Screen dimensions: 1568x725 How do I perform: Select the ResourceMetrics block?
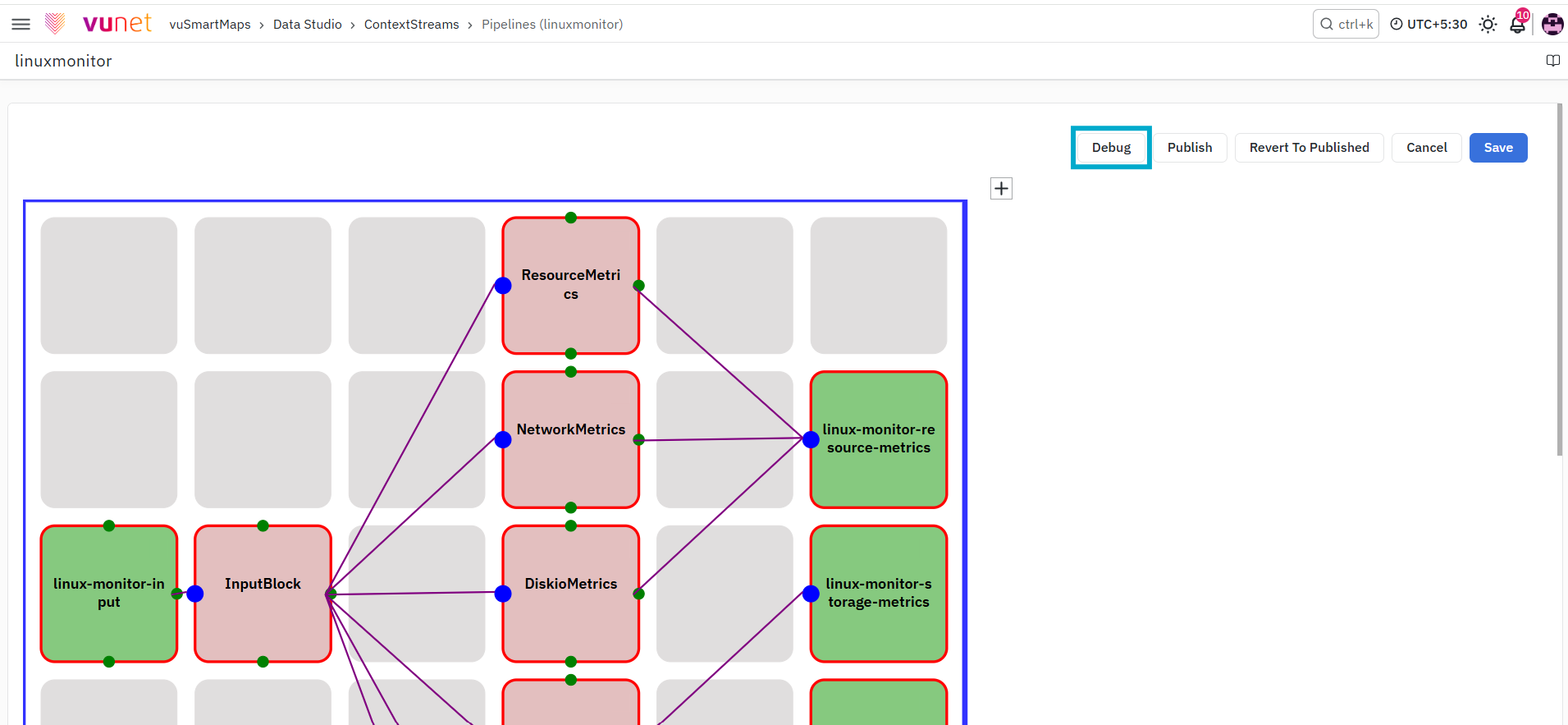(x=571, y=285)
